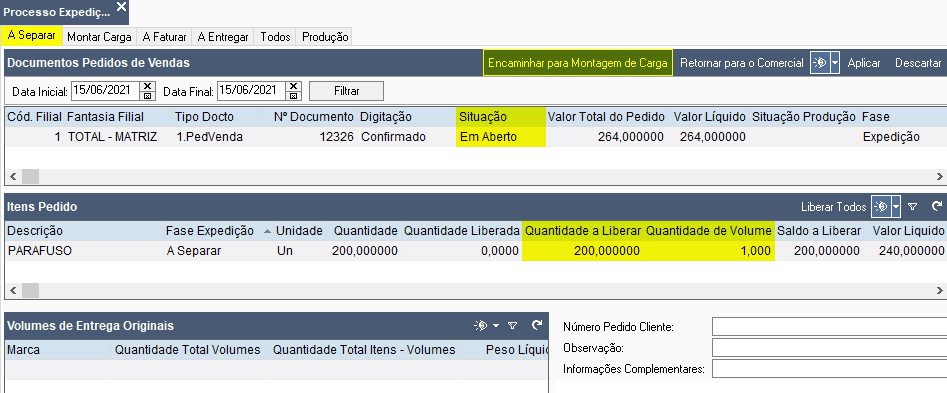This screenshot has width=947, height=393.
Task: Clear the Data Final date
Action: pos(294,86)
